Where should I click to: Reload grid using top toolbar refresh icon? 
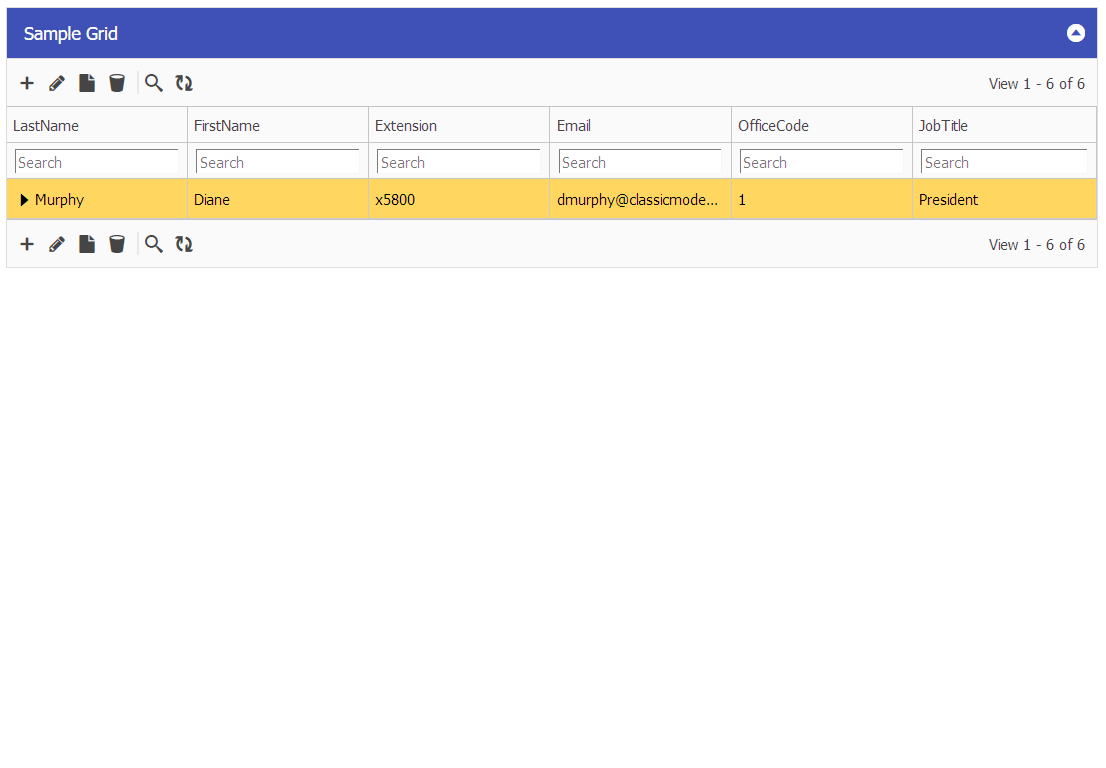[x=184, y=83]
